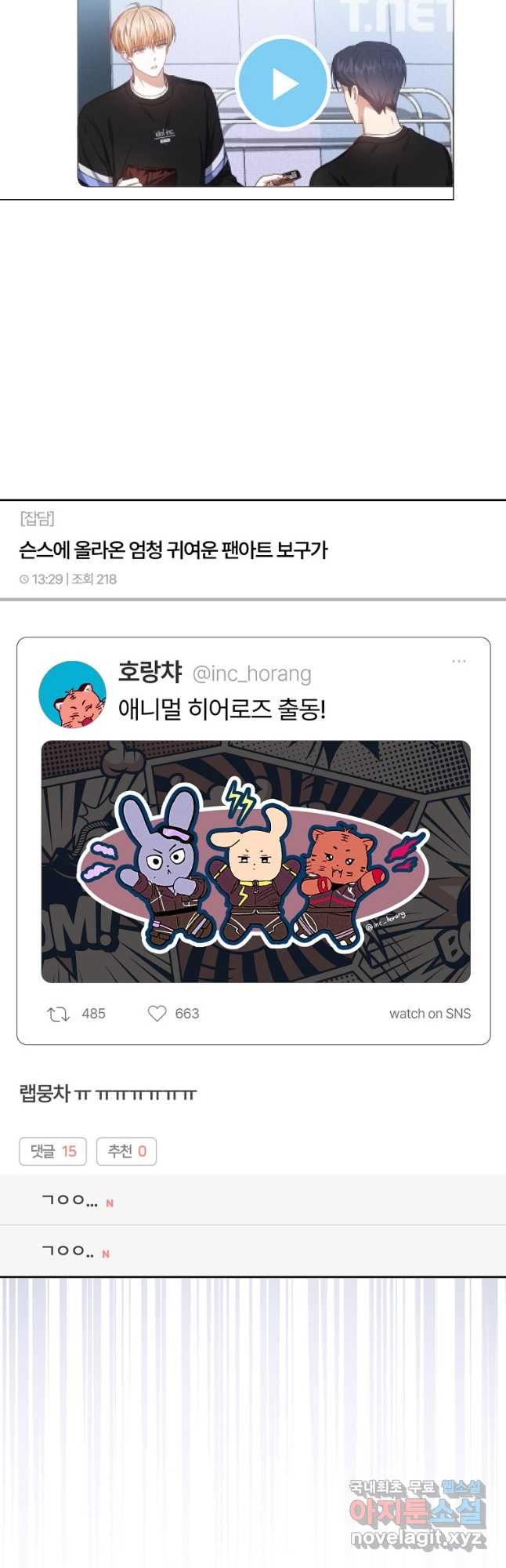Open the @inc_horang handle link
Viewport: 506px width, 1568px height.
251,674
